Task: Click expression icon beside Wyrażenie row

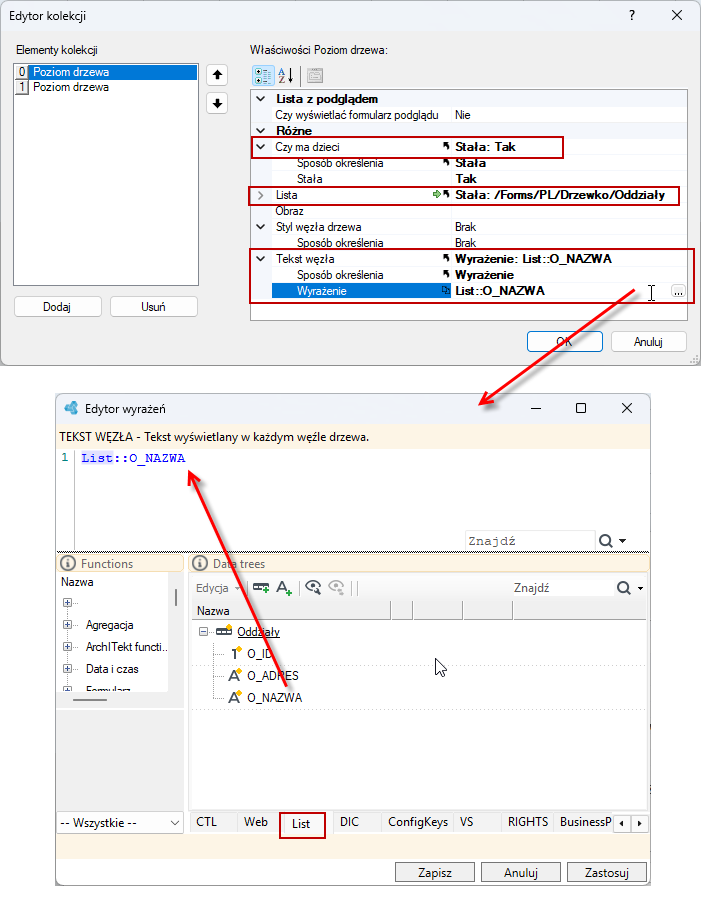Action: tap(445, 290)
